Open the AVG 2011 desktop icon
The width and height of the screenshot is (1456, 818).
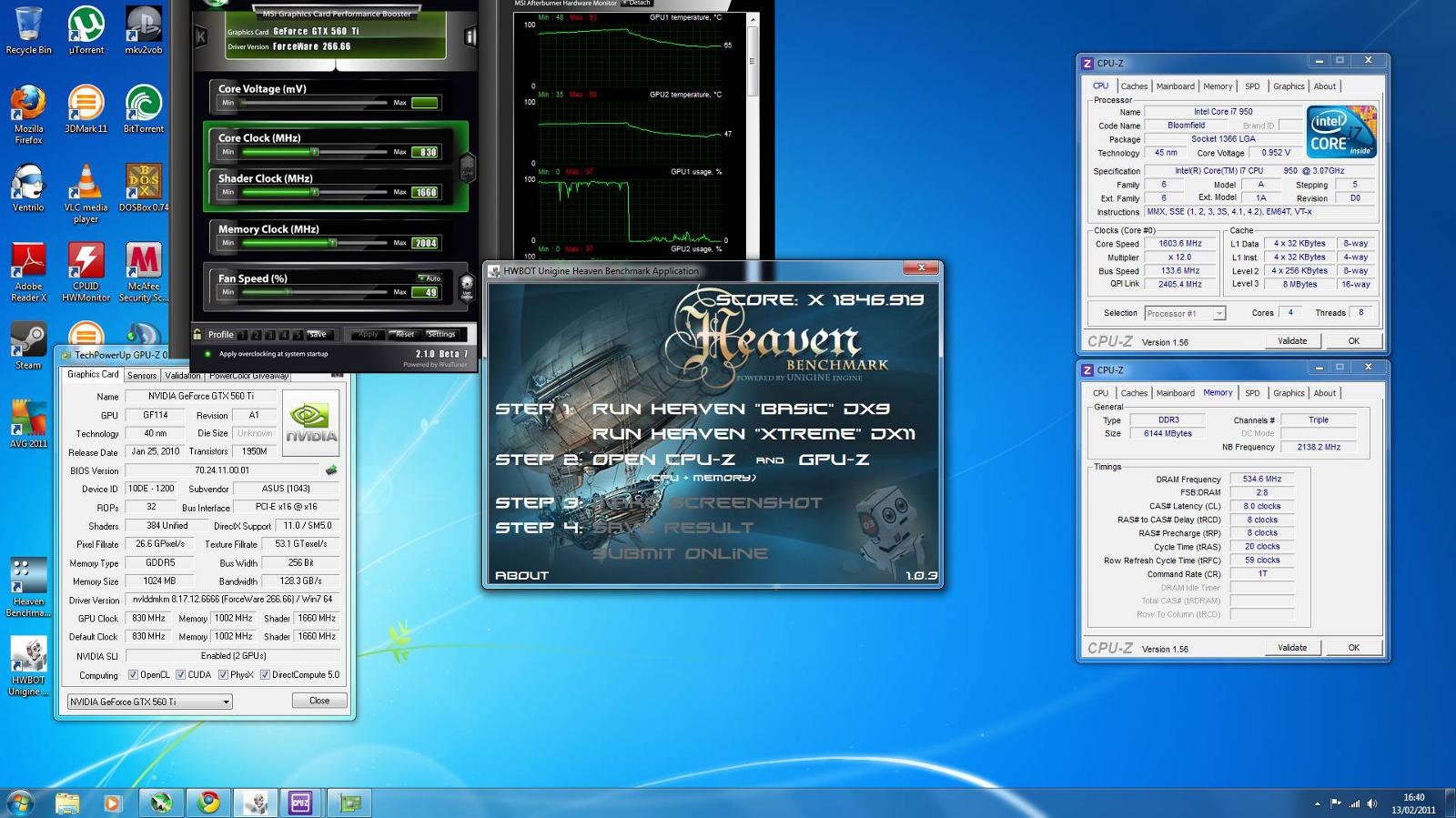point(28,424)
